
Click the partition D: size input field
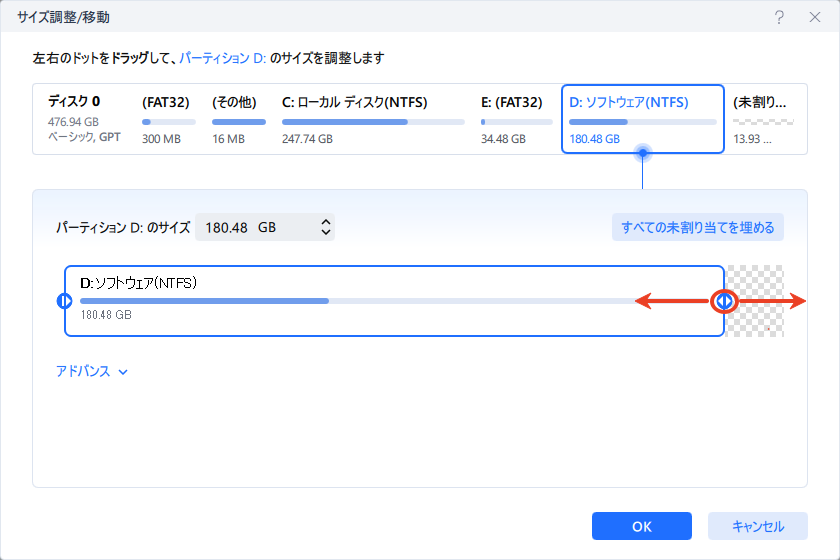[265, 227]
